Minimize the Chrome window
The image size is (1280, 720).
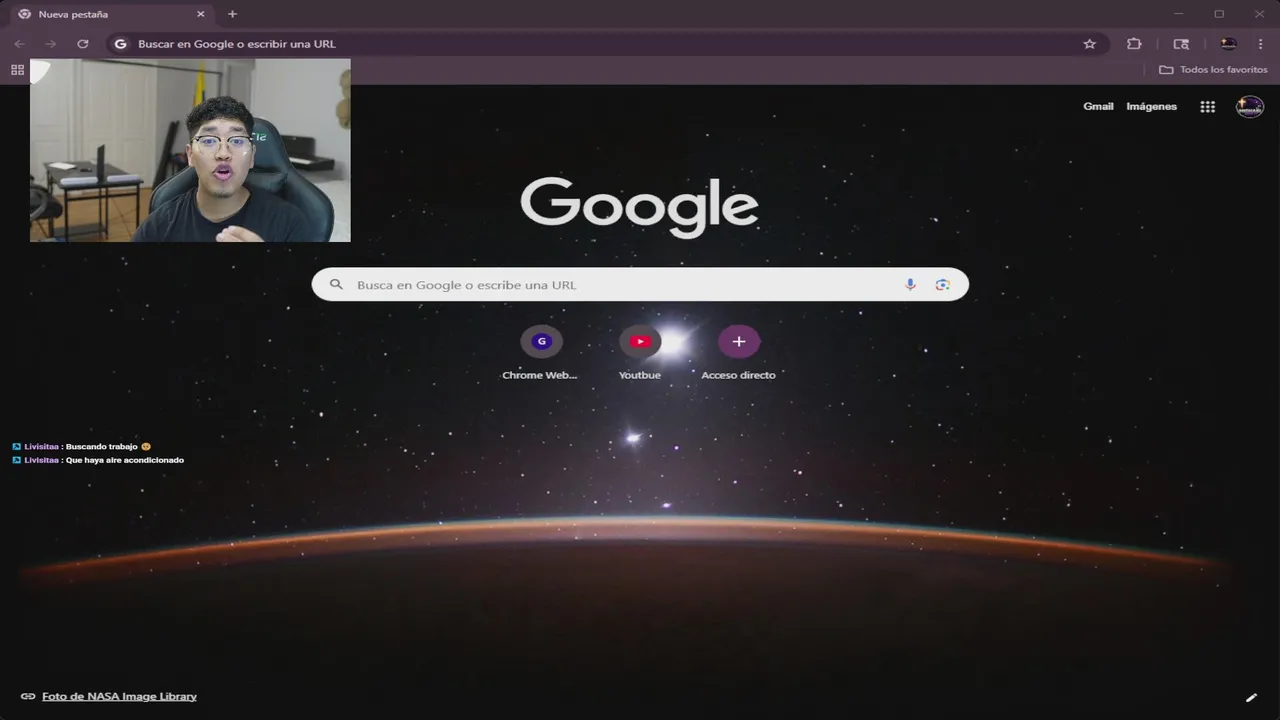point(1178,14)
